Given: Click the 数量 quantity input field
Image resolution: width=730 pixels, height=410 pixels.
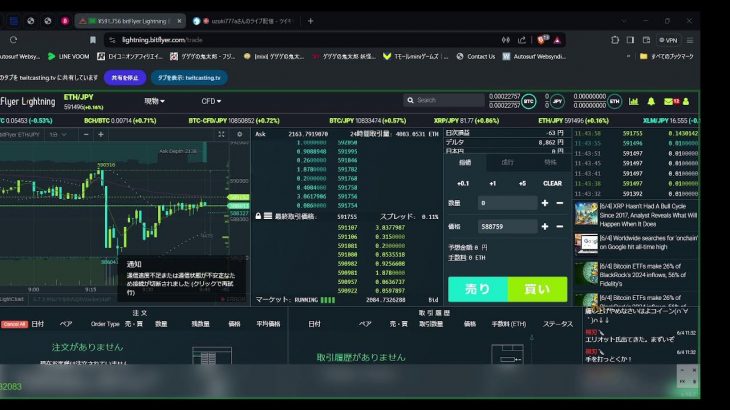Looking at the screenshot, I should [507, 203].
